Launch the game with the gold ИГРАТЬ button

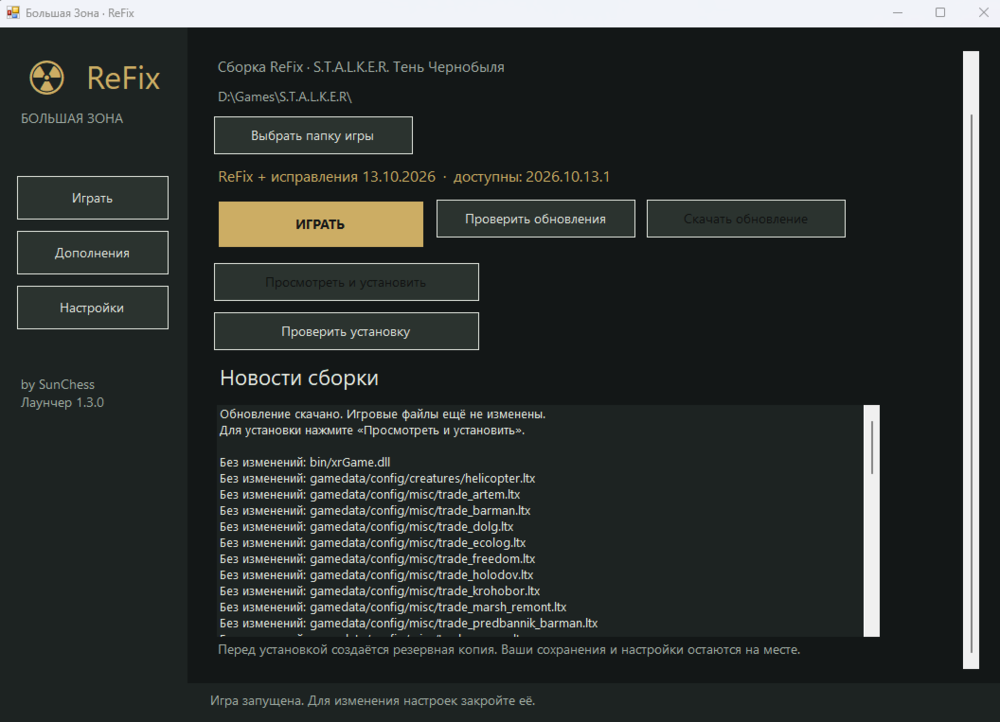pos(321,224)
